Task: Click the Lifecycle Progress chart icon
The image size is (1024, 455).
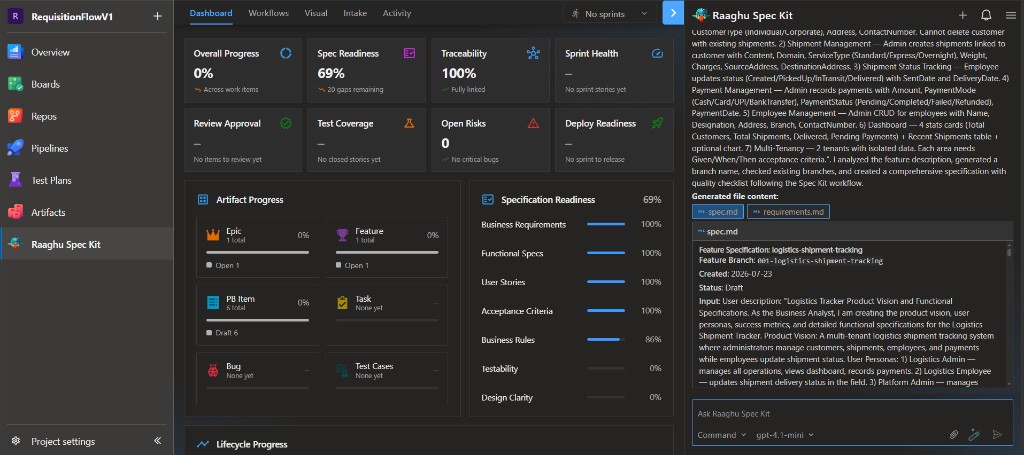Action: click(x=203, y=445)
